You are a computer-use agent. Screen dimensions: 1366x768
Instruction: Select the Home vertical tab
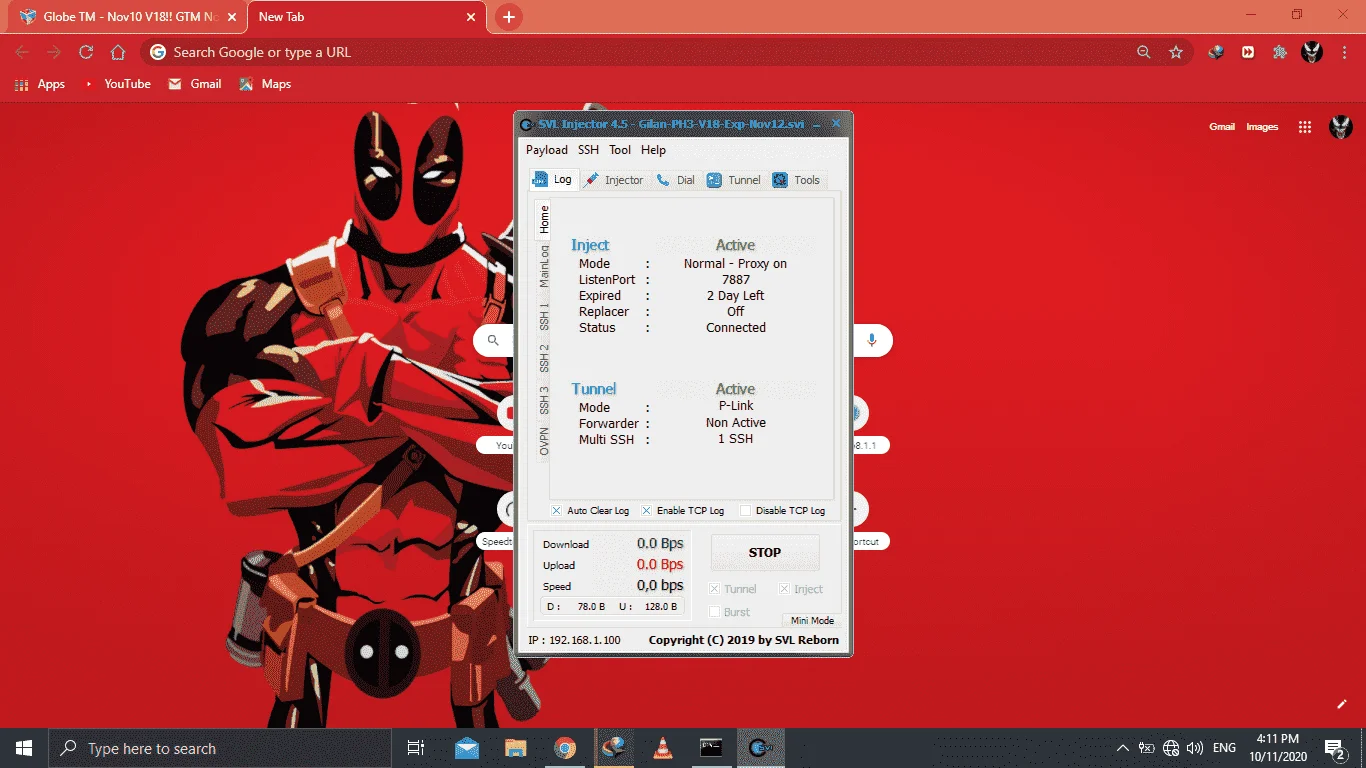click(544, 218)
